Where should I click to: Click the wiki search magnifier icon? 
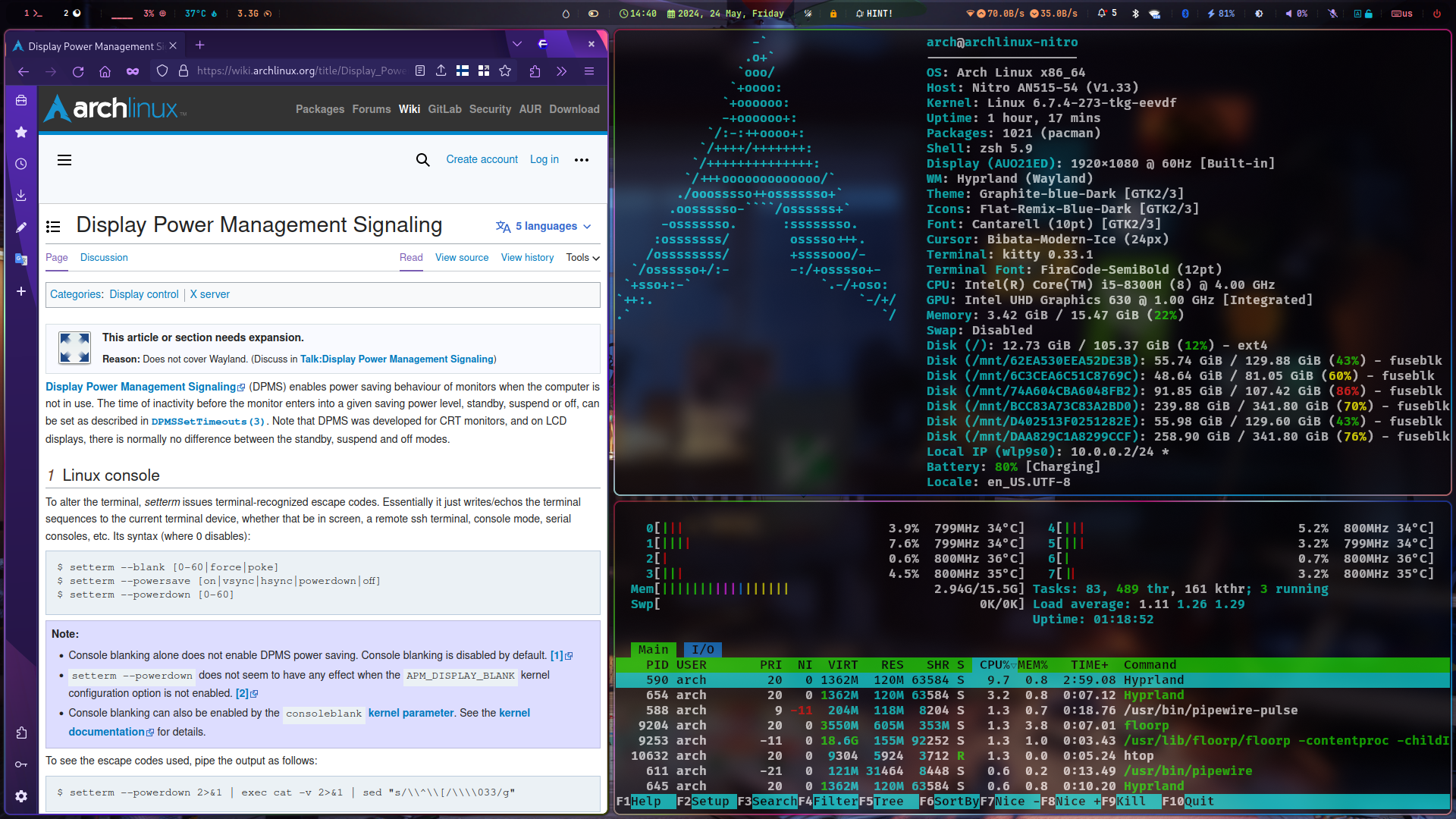423,160
